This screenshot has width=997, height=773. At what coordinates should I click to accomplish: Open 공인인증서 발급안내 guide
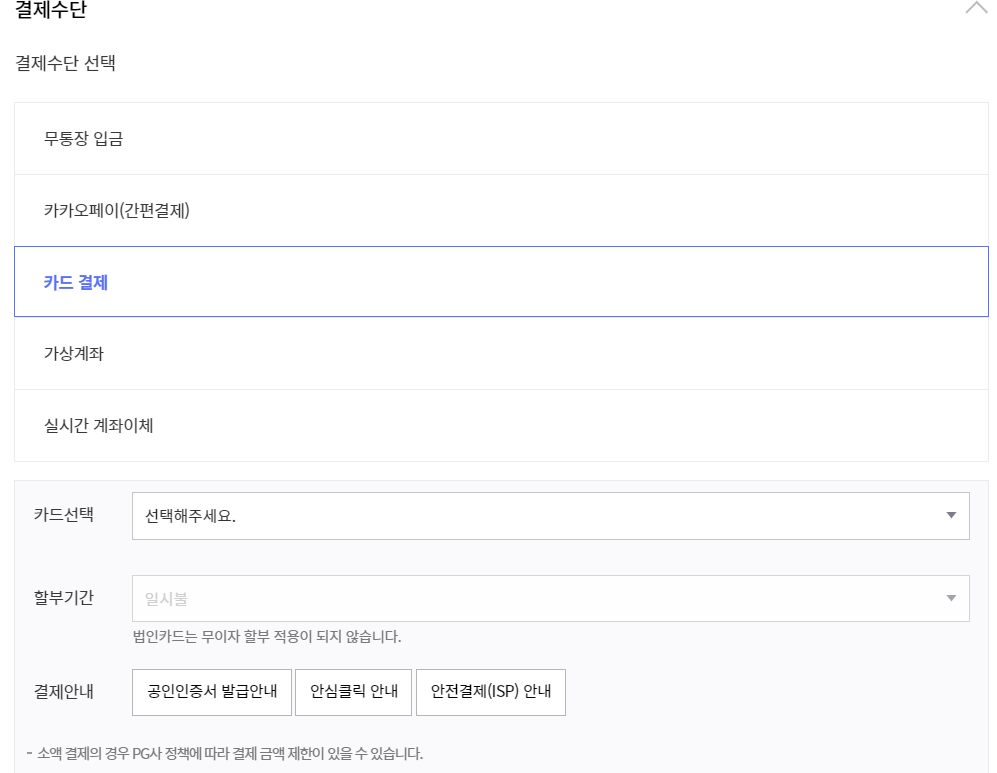[x=211, y=692]
